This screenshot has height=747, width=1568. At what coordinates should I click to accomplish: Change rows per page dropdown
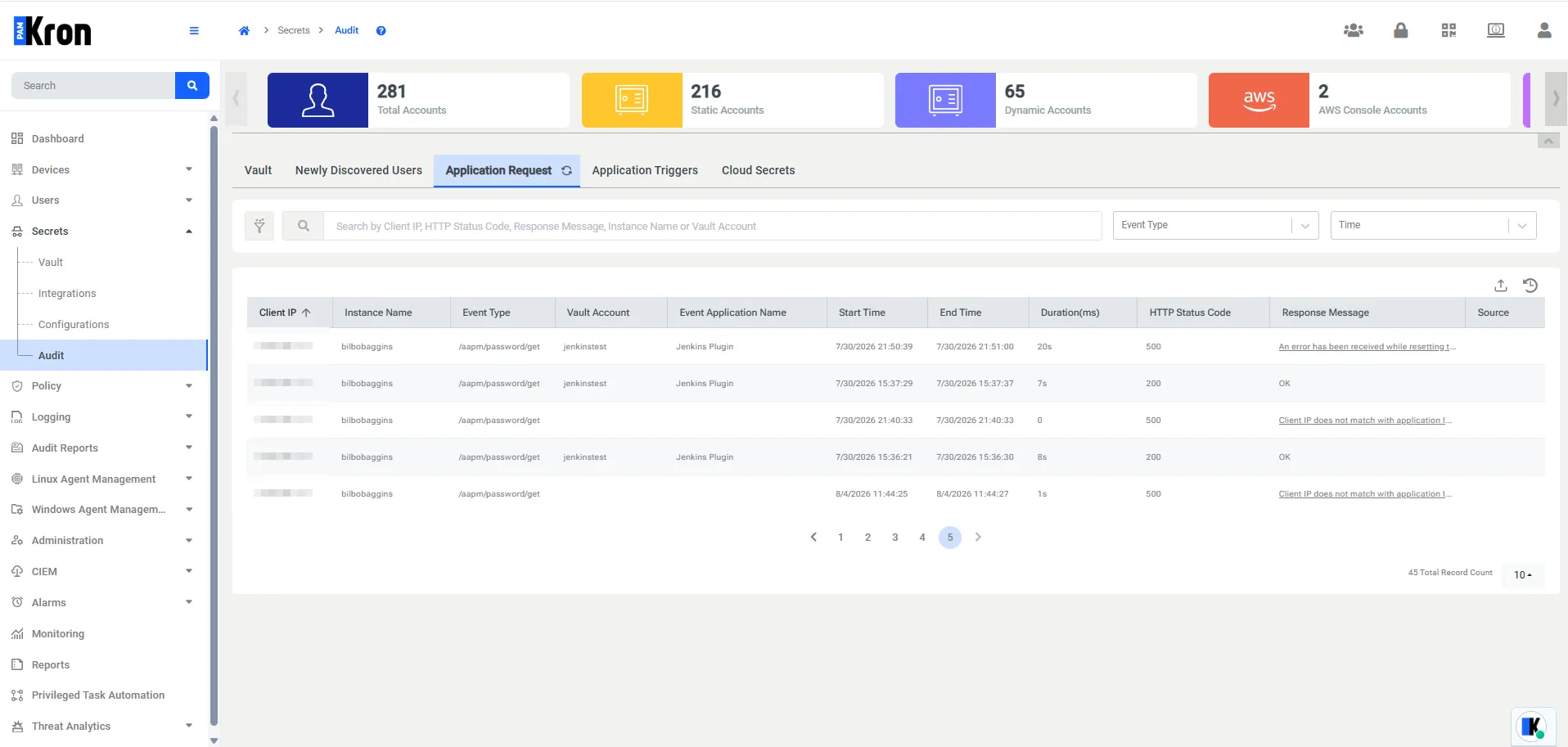[1523, 574]
